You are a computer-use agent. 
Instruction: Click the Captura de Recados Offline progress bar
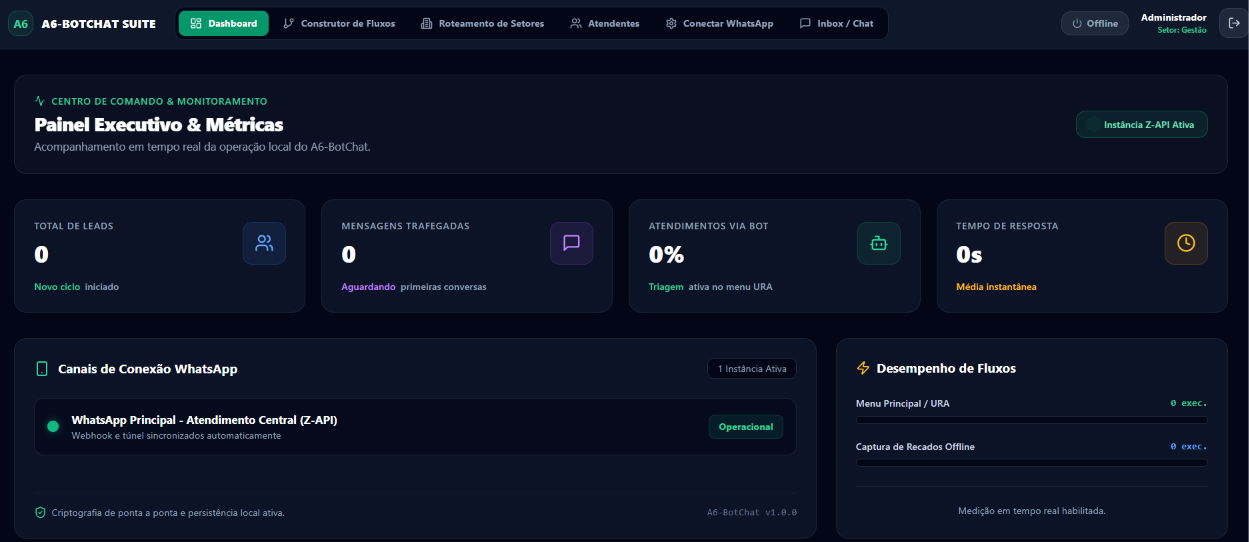pyautogui.click(x=1031, y=463)
